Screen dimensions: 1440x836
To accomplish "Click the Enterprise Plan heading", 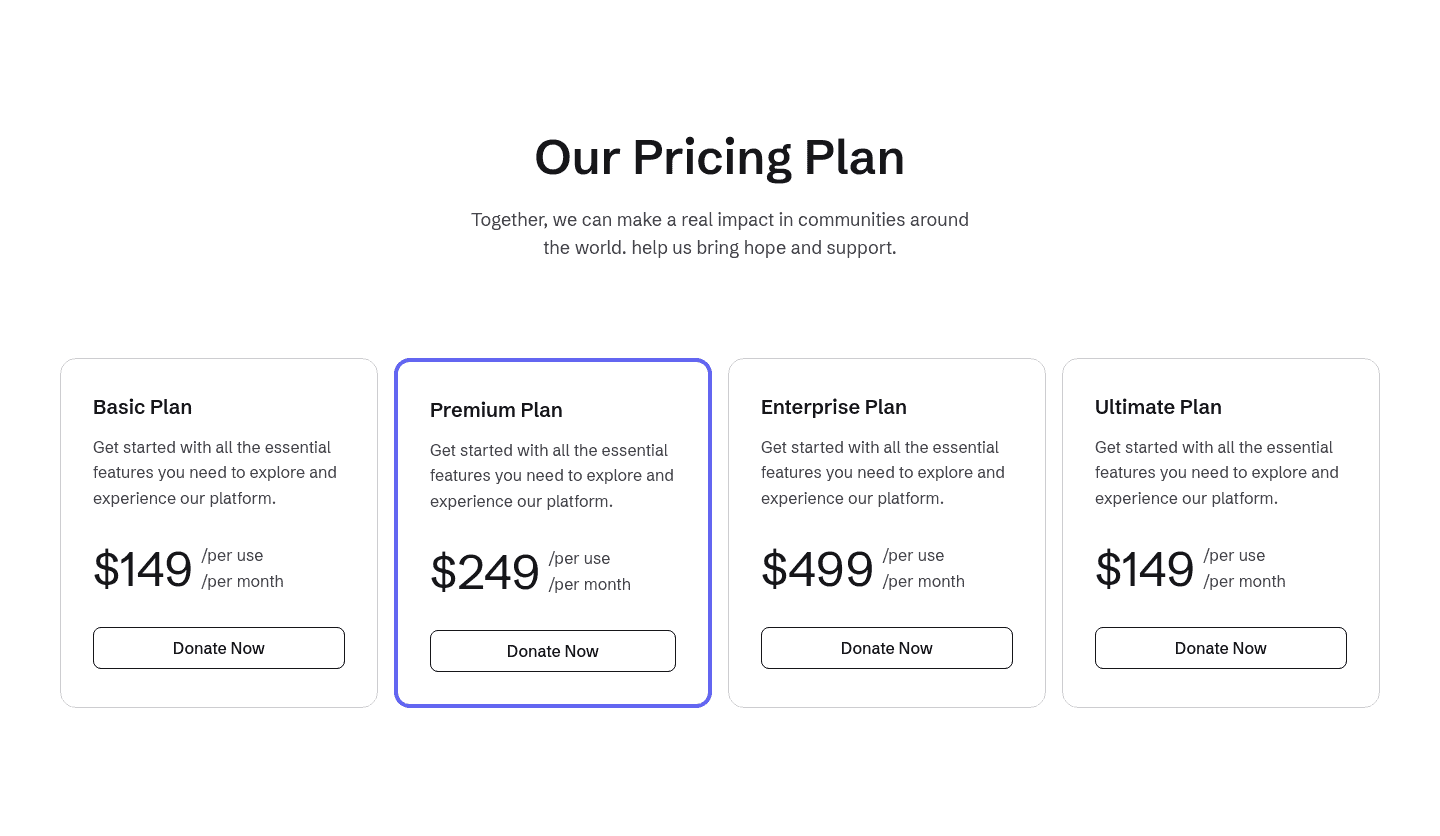I will [833, 407].
